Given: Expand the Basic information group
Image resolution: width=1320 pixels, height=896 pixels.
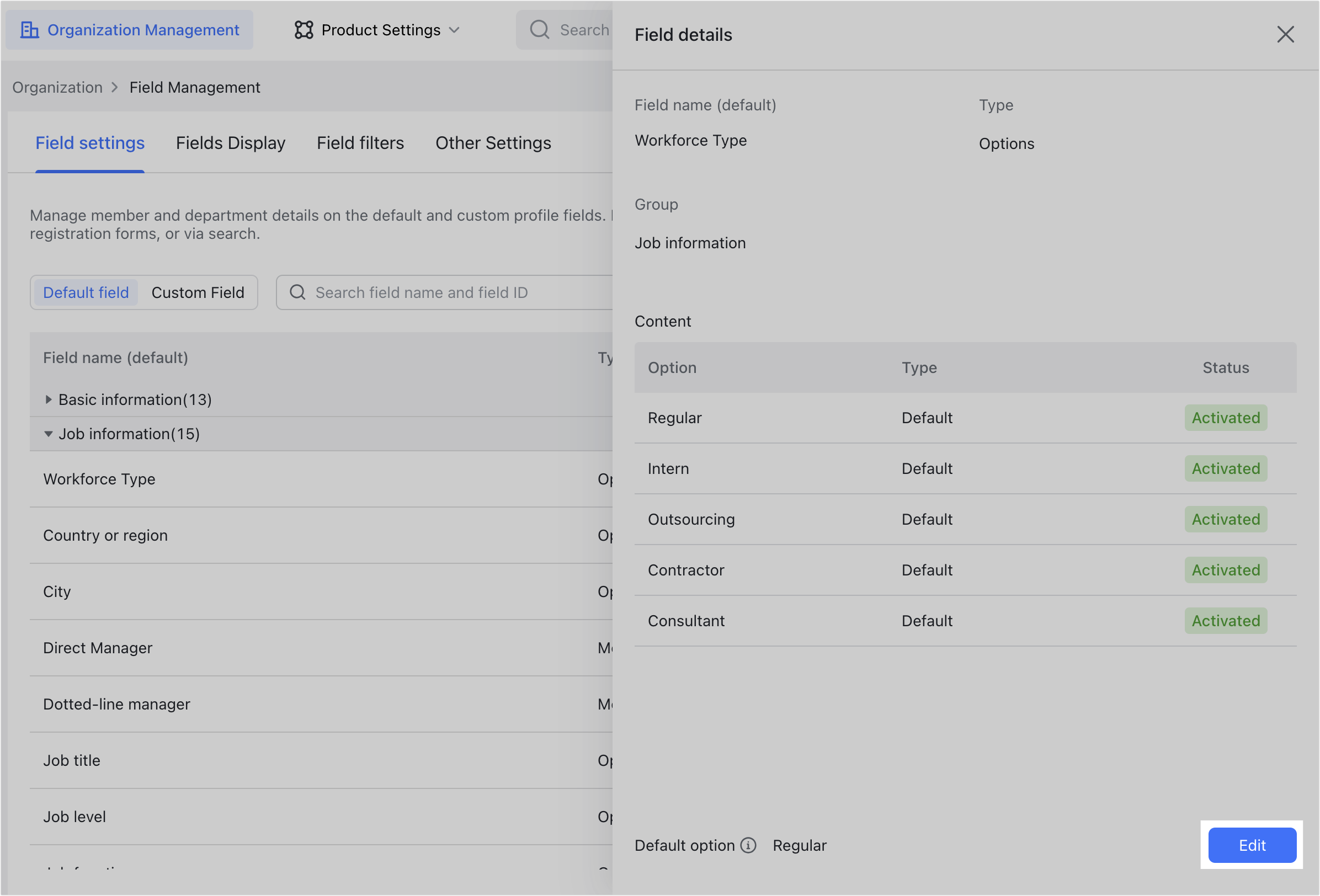Looking at the screenshot, I should (x=49, y=399).
